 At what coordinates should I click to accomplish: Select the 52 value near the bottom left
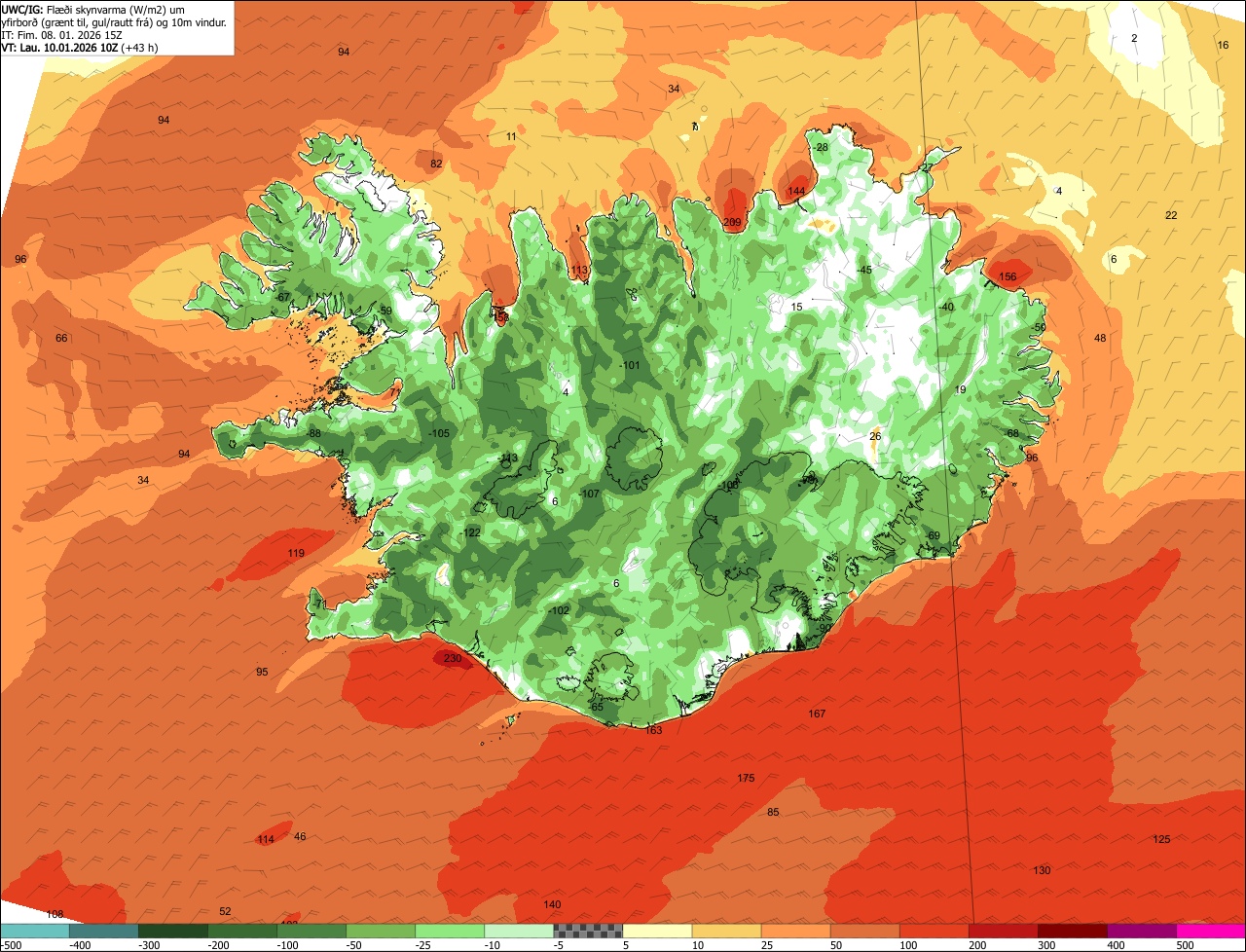coord(225,911)
